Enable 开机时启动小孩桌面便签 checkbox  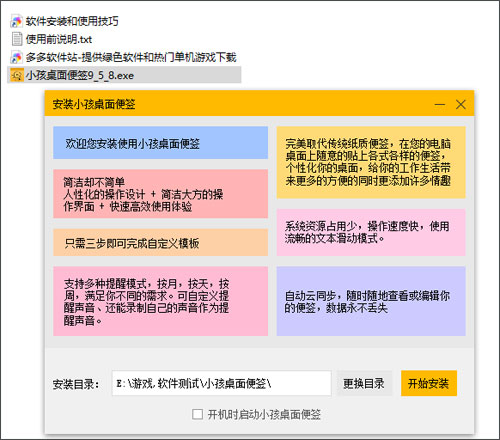[197, 414]
